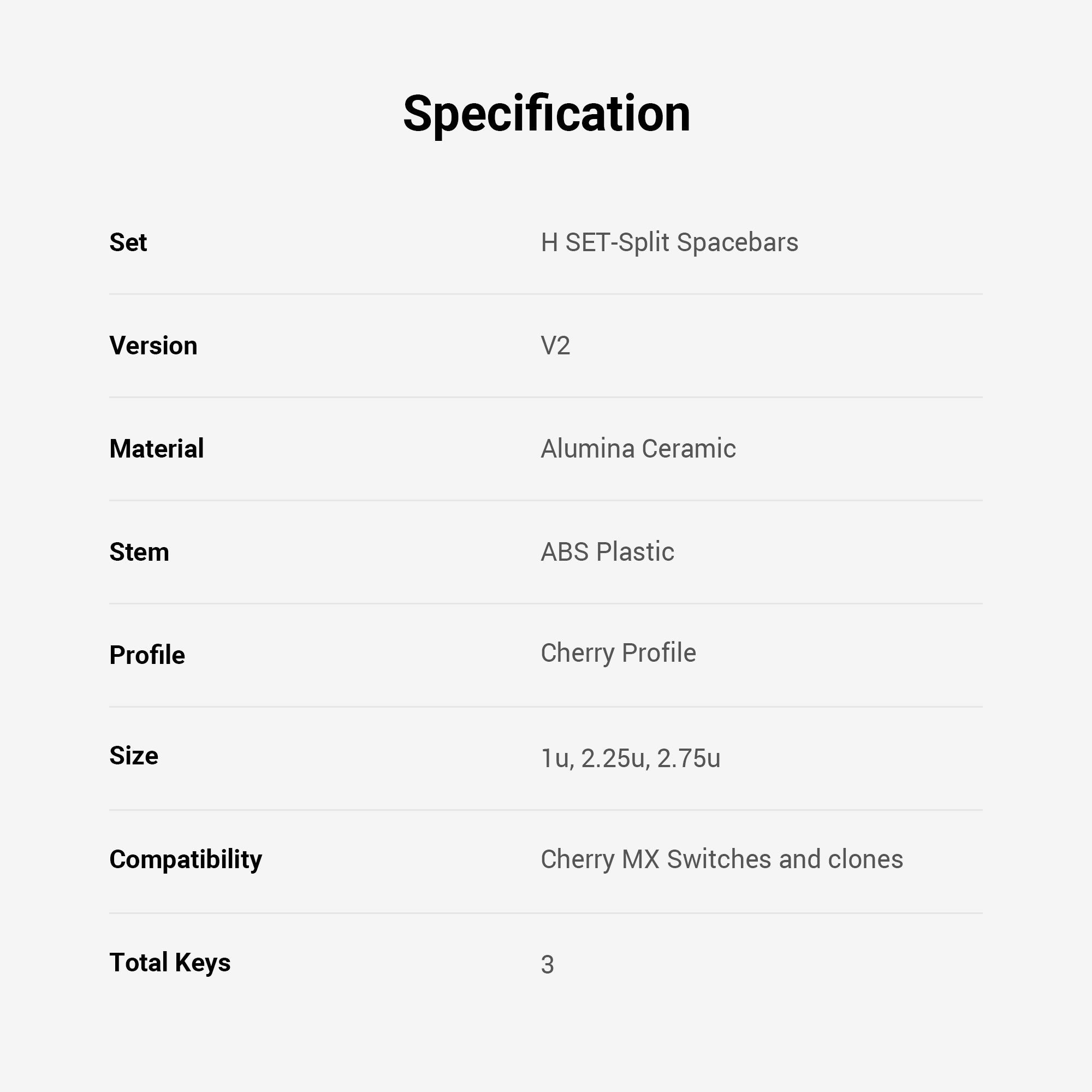Click the divider line below the Set row
The image size is (1092, 1092).
546,294
